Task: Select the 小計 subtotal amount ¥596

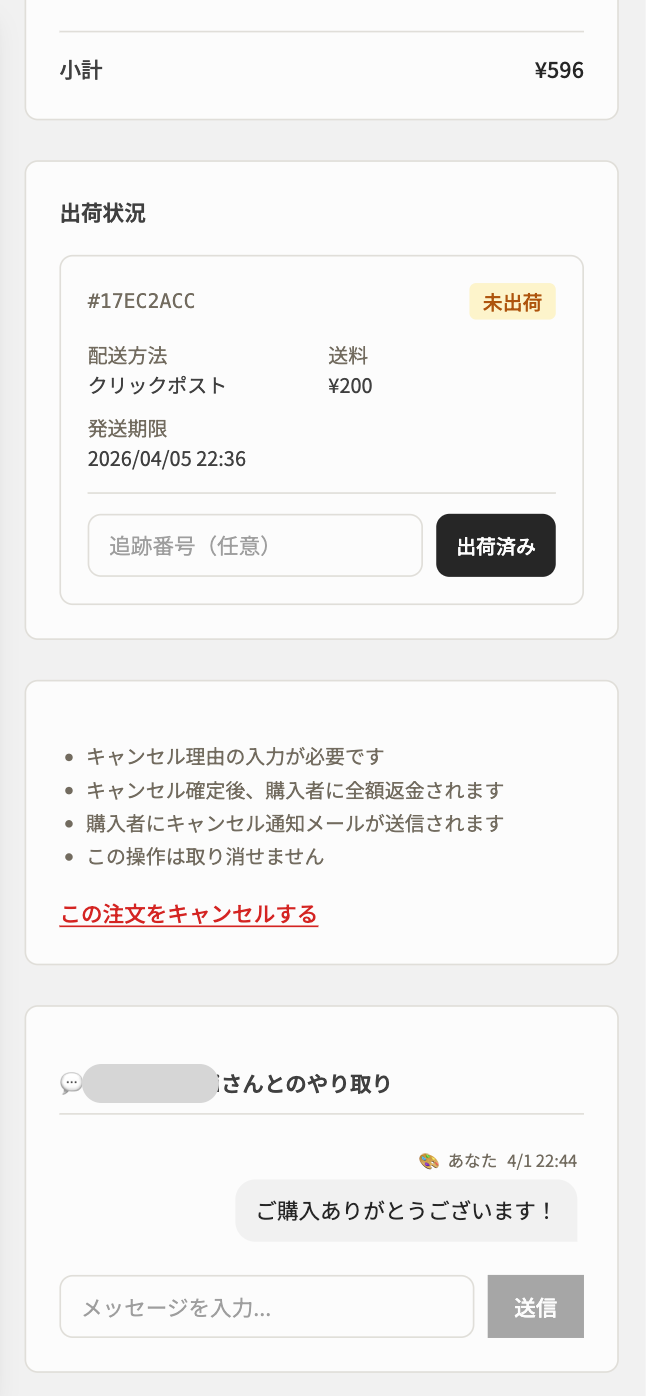Action: 560,70
